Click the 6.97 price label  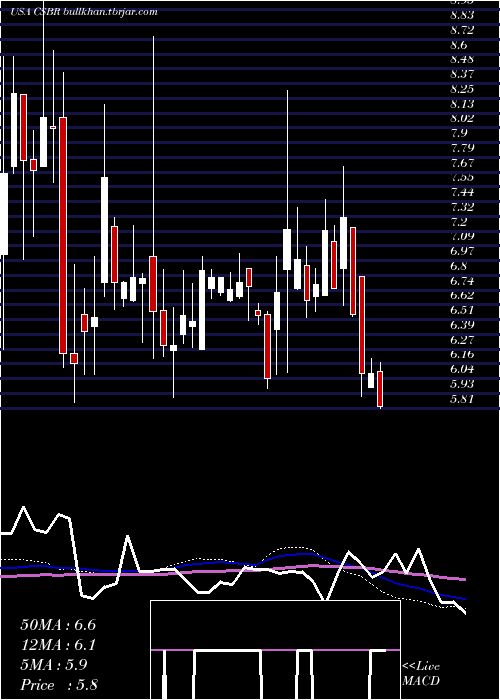pyautogui.click(x=462, y=251)
